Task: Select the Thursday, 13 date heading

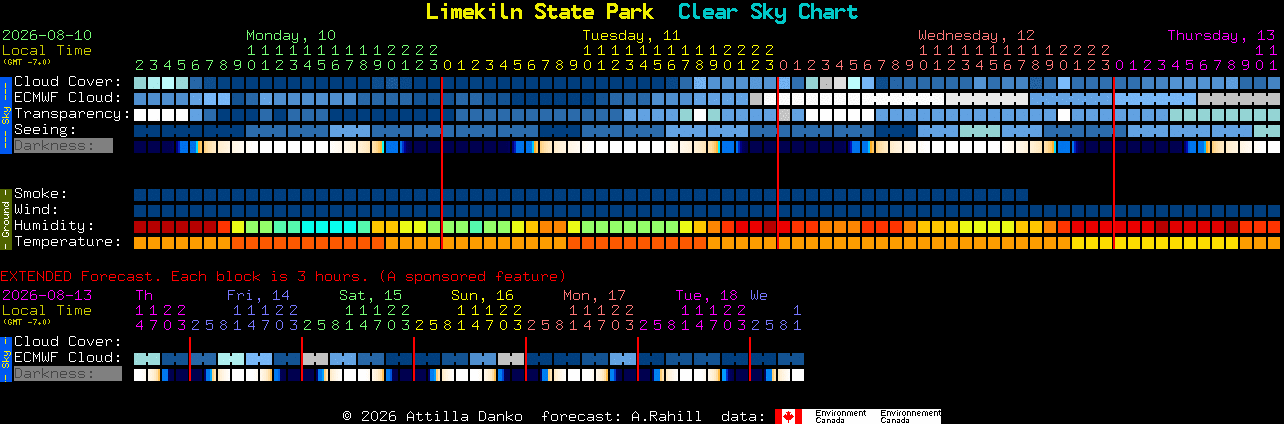Action: [x=1221, y=35]
